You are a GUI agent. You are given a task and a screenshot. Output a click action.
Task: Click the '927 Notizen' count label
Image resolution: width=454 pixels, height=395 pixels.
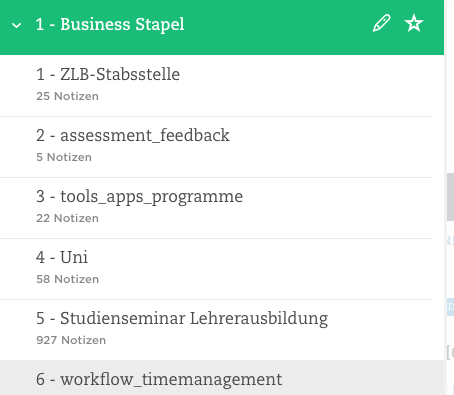coord(71,340)
